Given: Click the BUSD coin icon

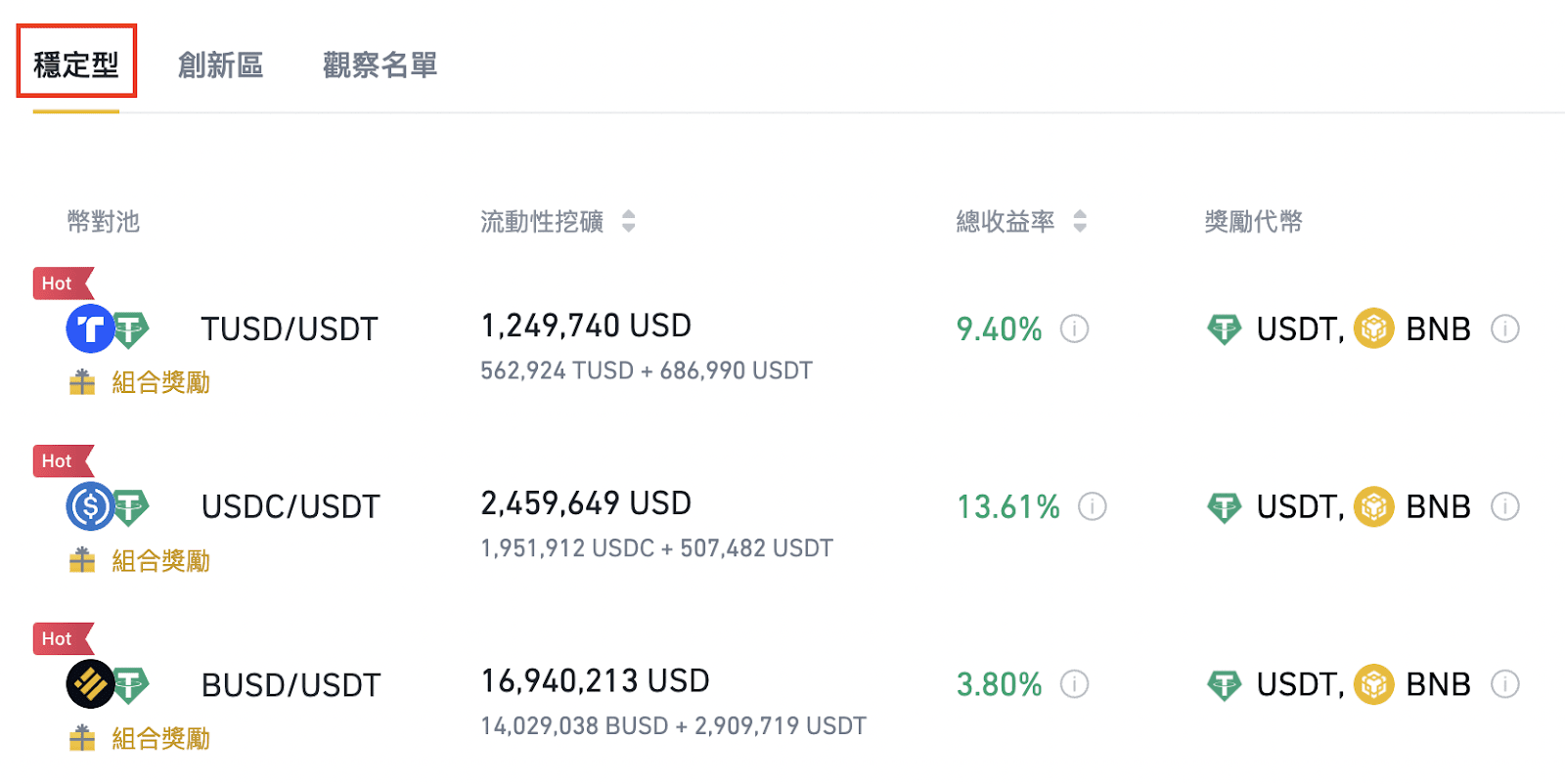Looking at the screenshot, I should (90, 684).
